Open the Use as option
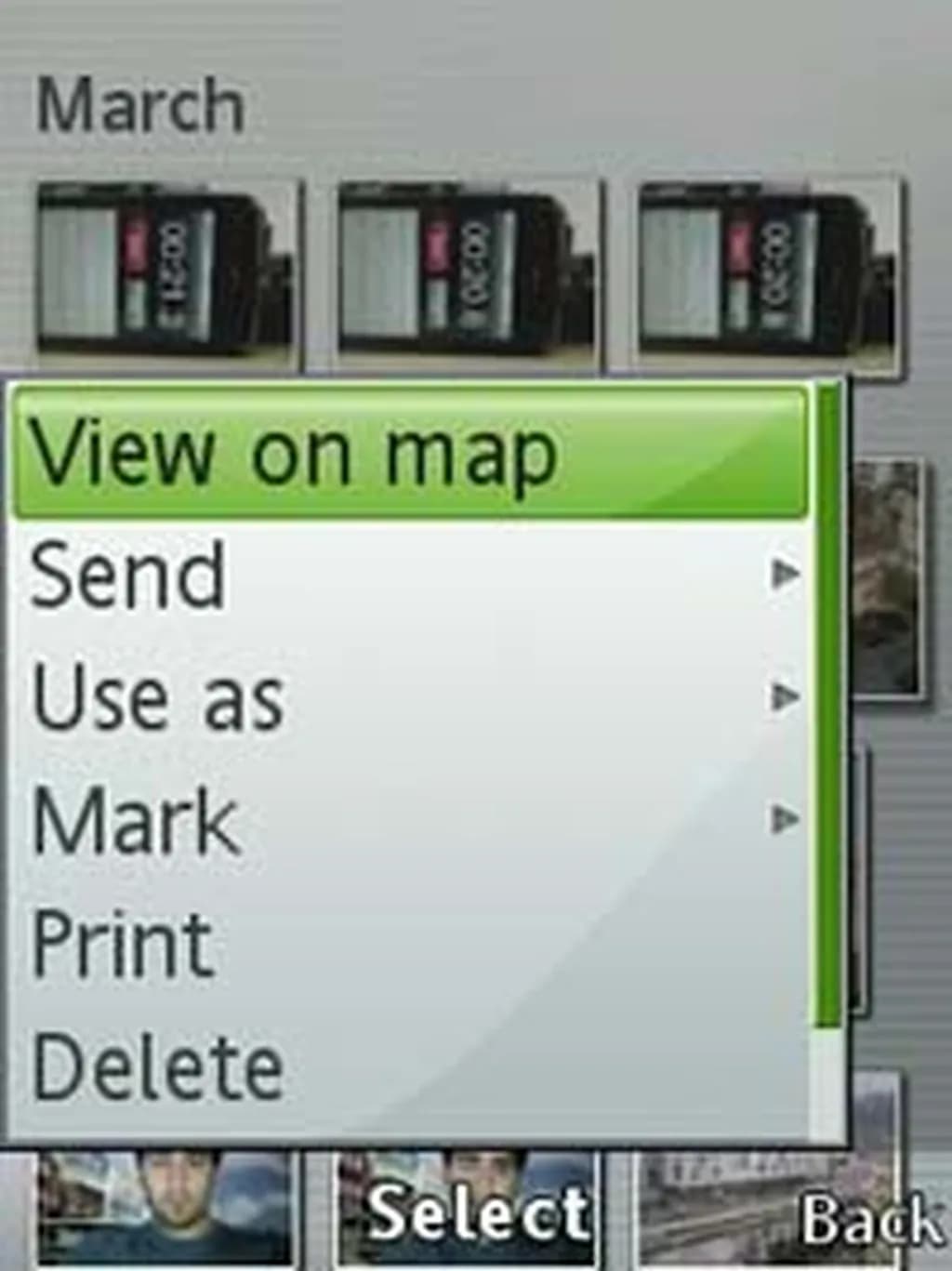 pos(410,697)
